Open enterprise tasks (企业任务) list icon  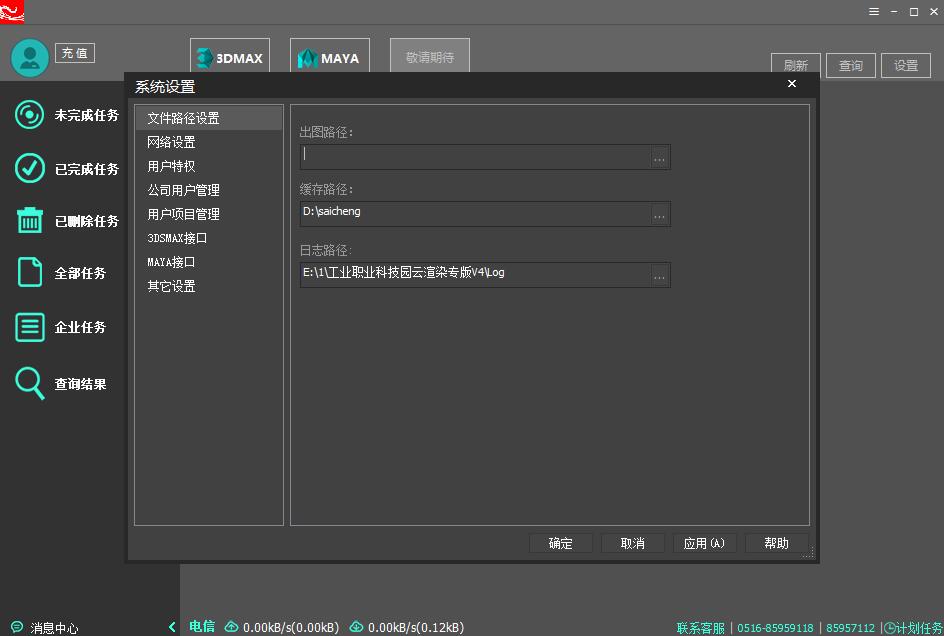click(x=30, y=327)
